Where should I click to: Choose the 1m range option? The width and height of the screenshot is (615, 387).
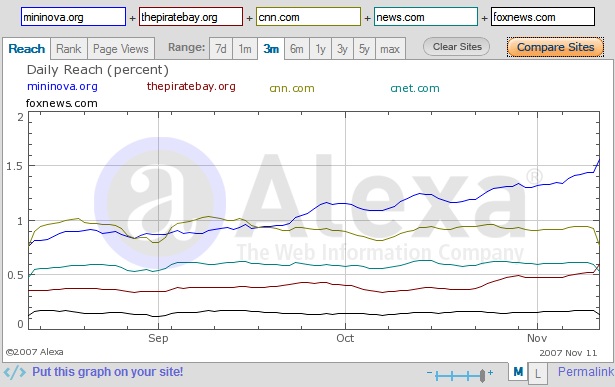coord(245,49)
